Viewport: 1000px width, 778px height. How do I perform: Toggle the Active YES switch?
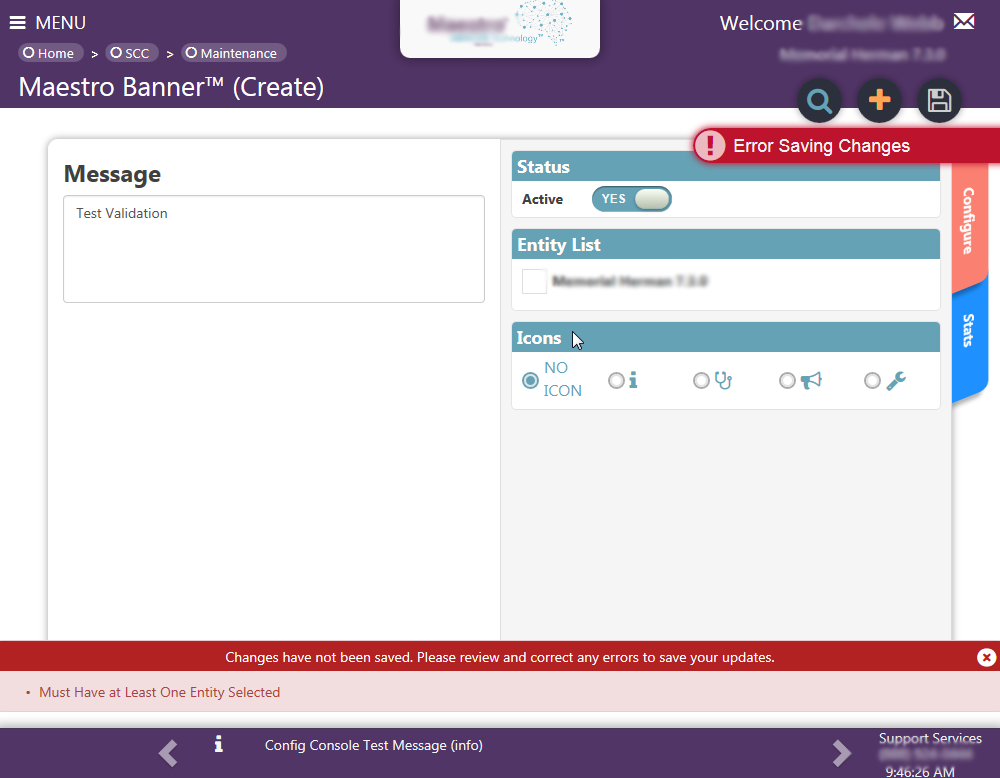tap(631, 199)
